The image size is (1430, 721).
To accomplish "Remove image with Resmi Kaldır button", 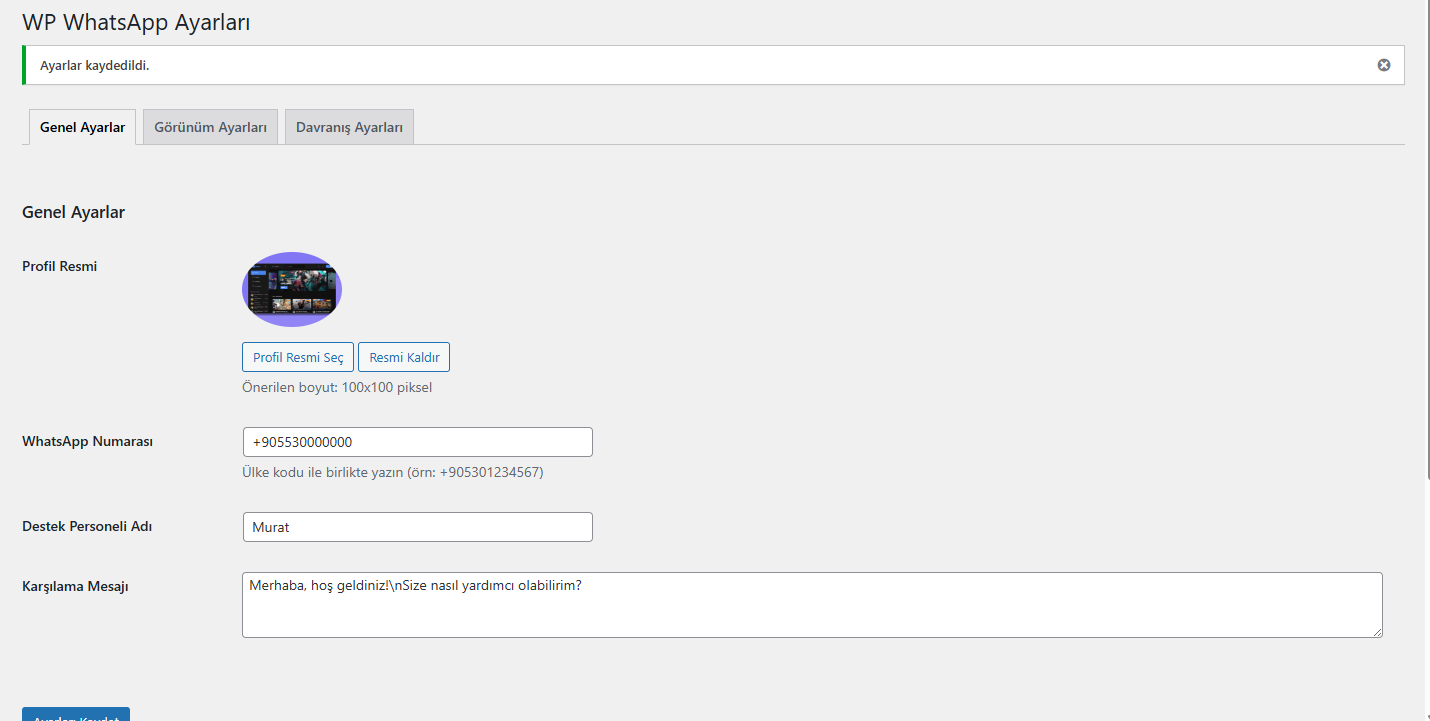I will 404,357.
